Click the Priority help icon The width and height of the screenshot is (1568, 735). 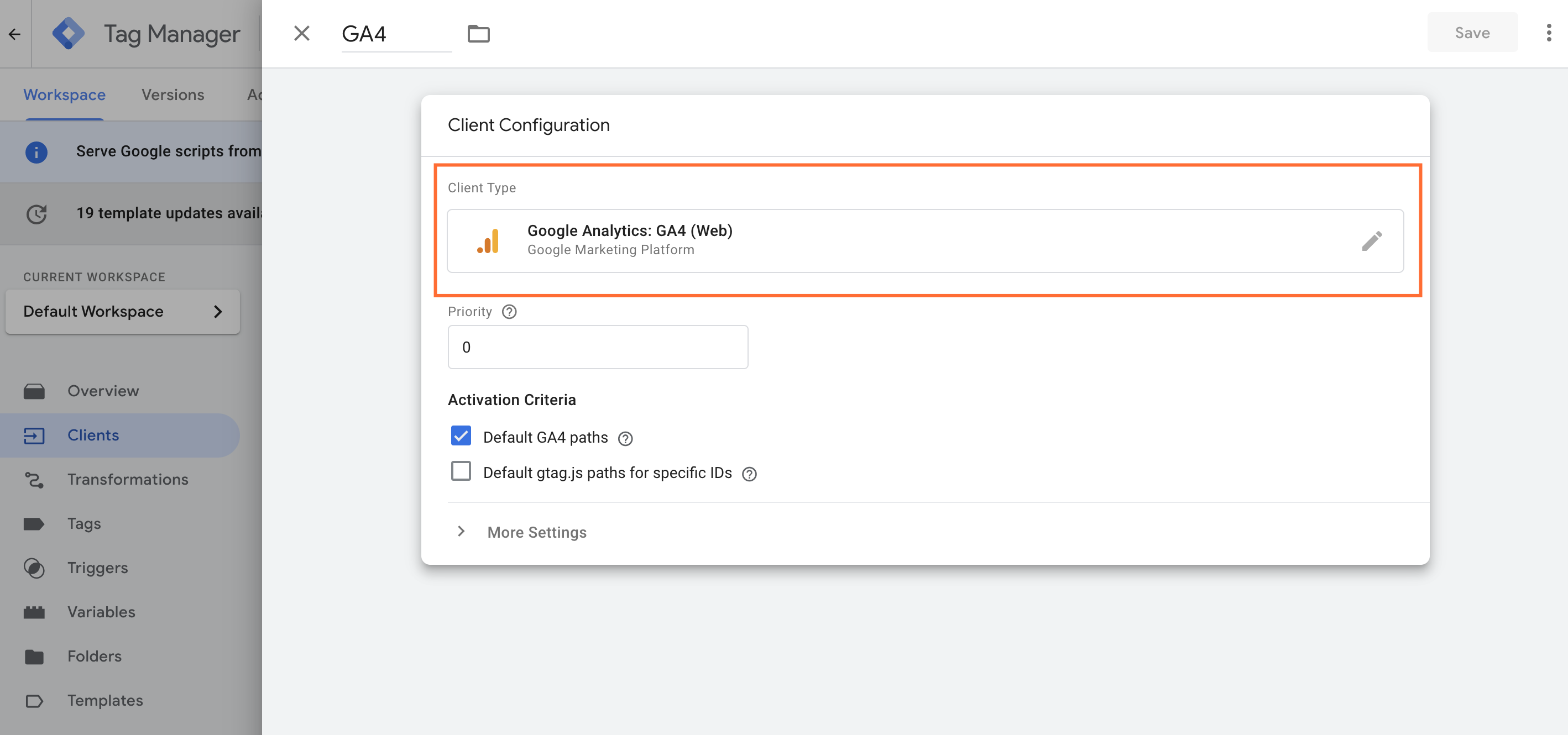[x=509, y=312]
